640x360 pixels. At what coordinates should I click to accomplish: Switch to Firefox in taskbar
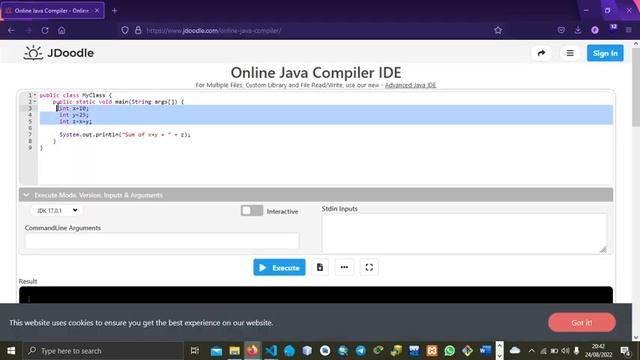coord(252,351)
